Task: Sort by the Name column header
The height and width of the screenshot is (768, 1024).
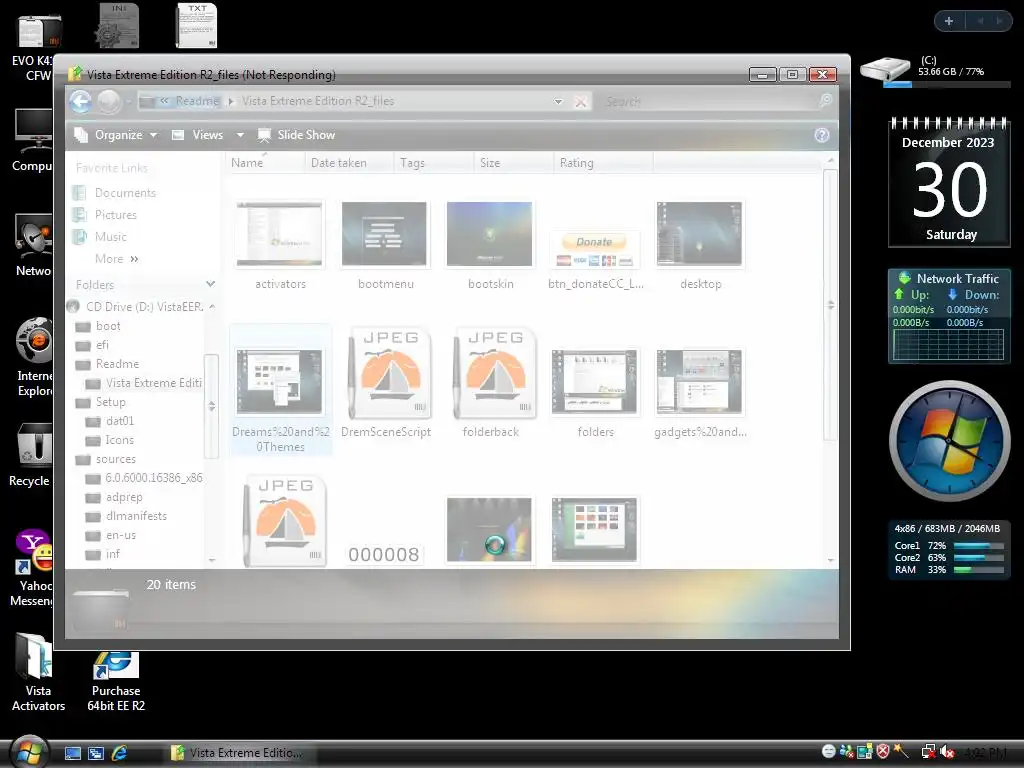Action: [x=264, y=163]
